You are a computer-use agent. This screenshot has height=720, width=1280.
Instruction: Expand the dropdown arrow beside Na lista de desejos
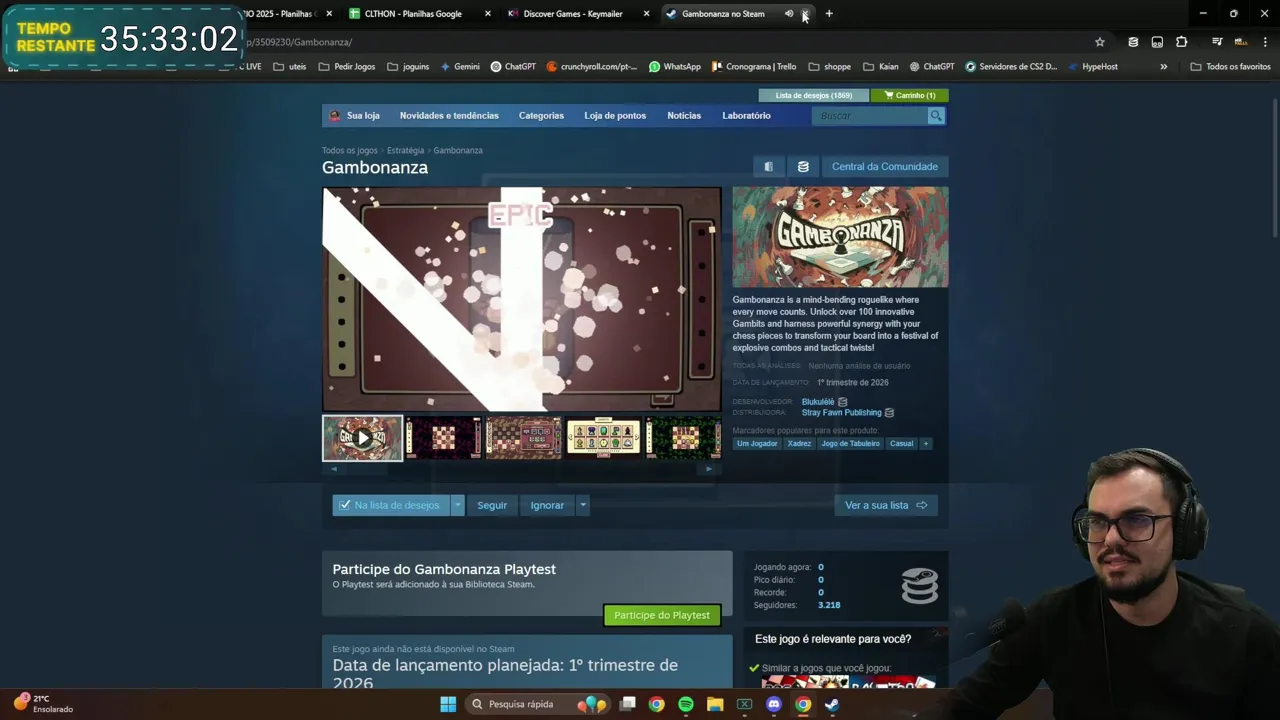(x=458, y=505)
